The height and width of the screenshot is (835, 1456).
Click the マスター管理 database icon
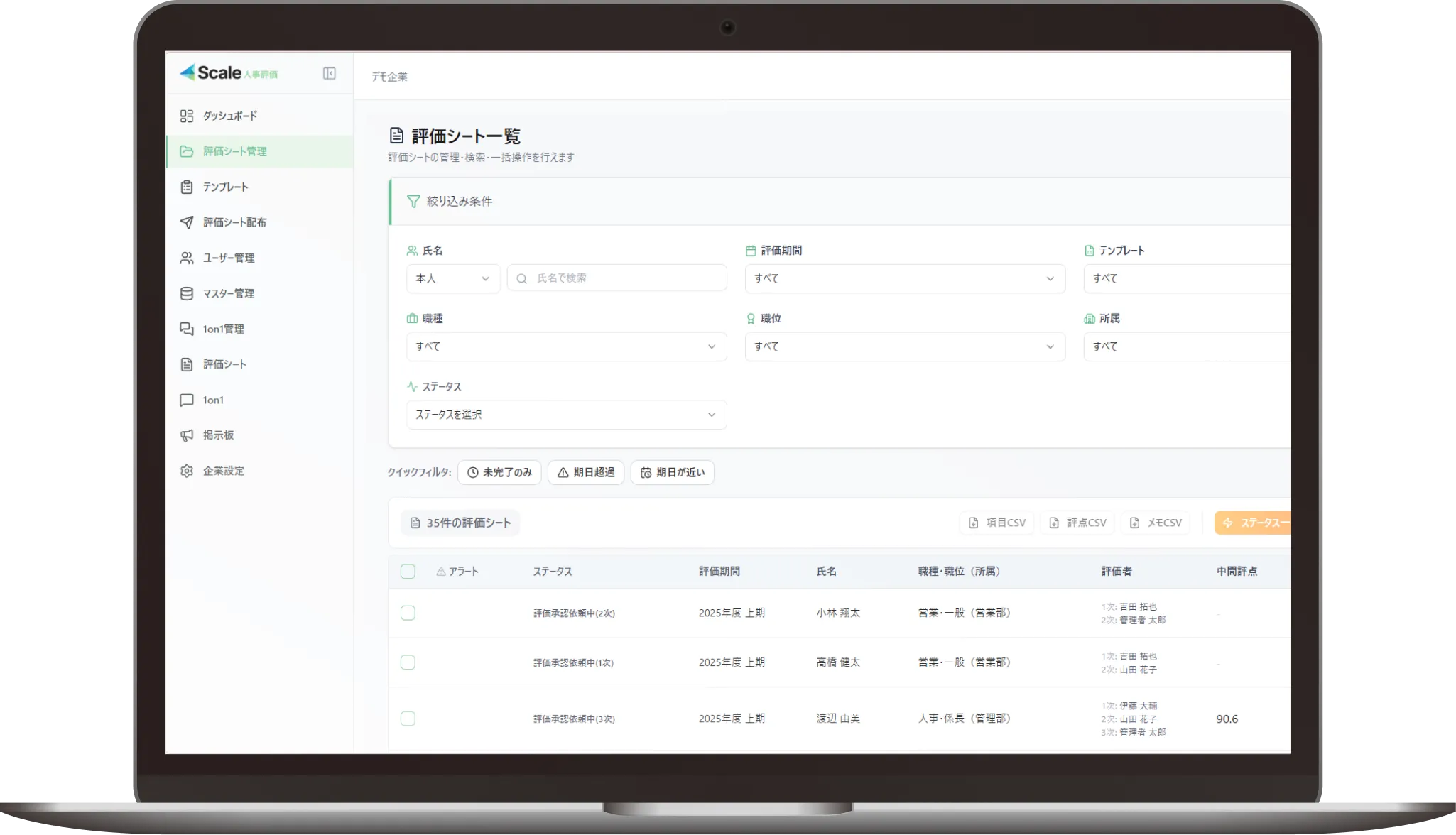pyautogui.click(x=187, y=293)
